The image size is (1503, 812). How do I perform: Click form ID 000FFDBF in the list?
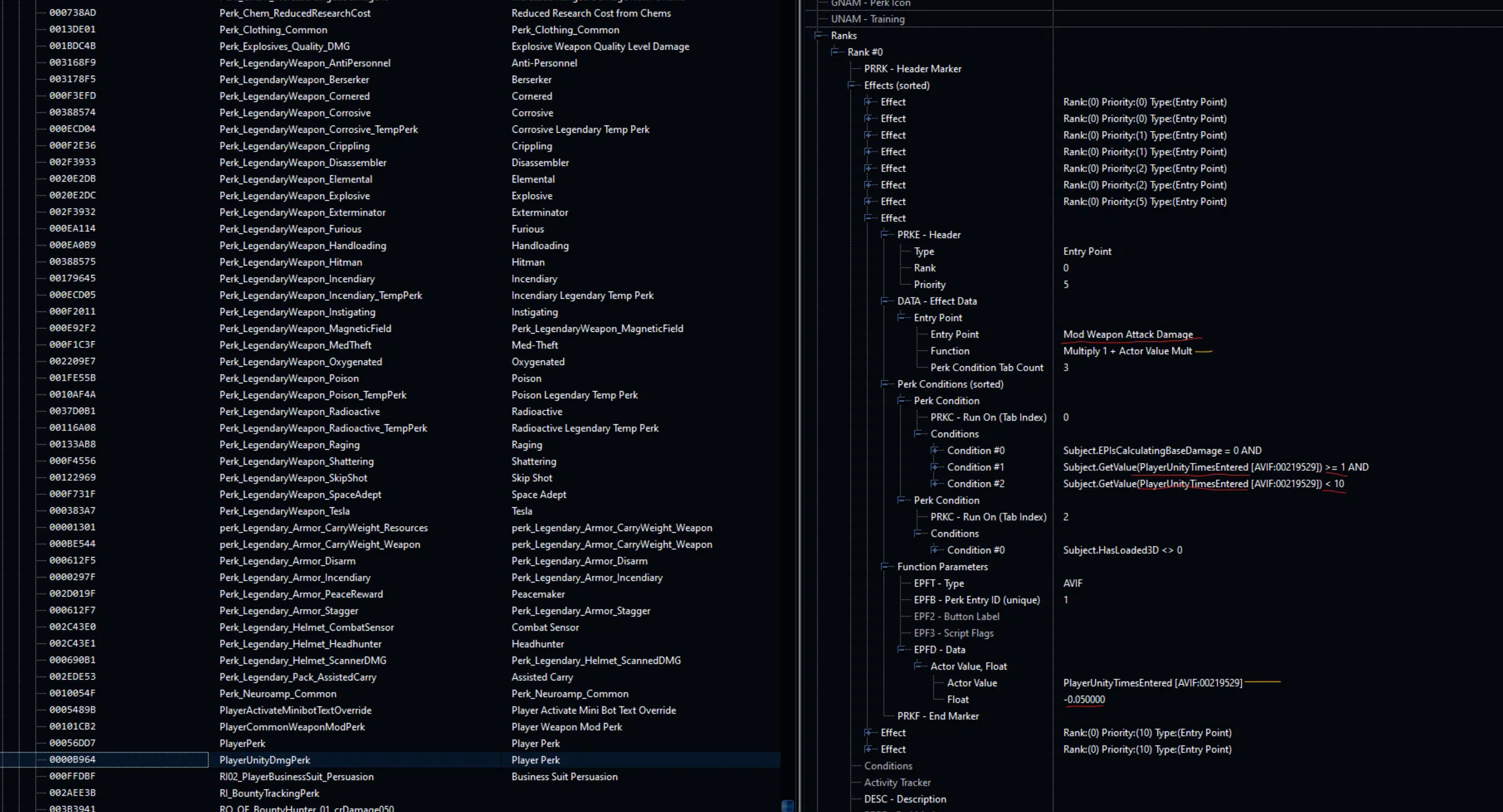pyautogui.click(x=72, y=777)
